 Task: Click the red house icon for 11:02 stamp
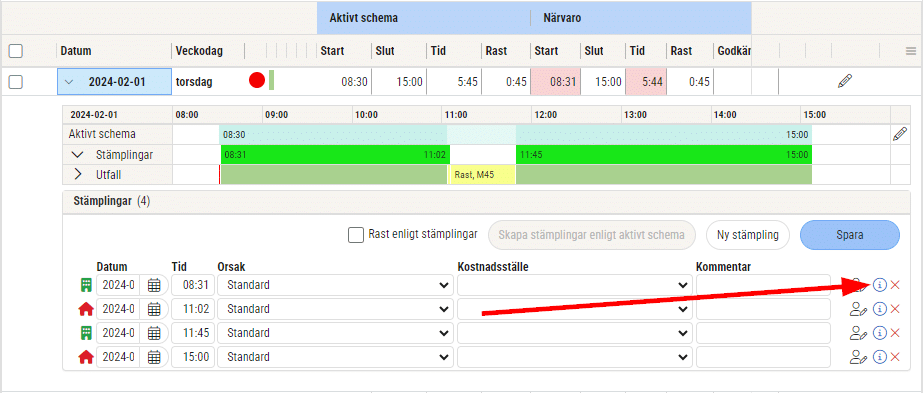86,309
